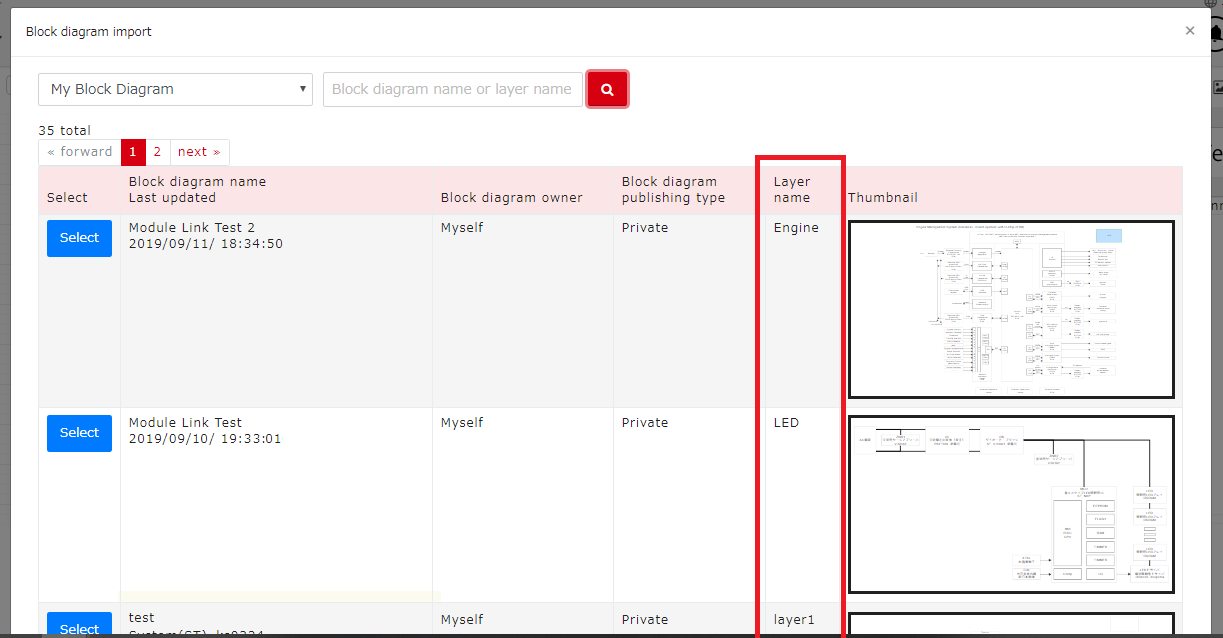Click the red search magnifier button

coord(607,89)
